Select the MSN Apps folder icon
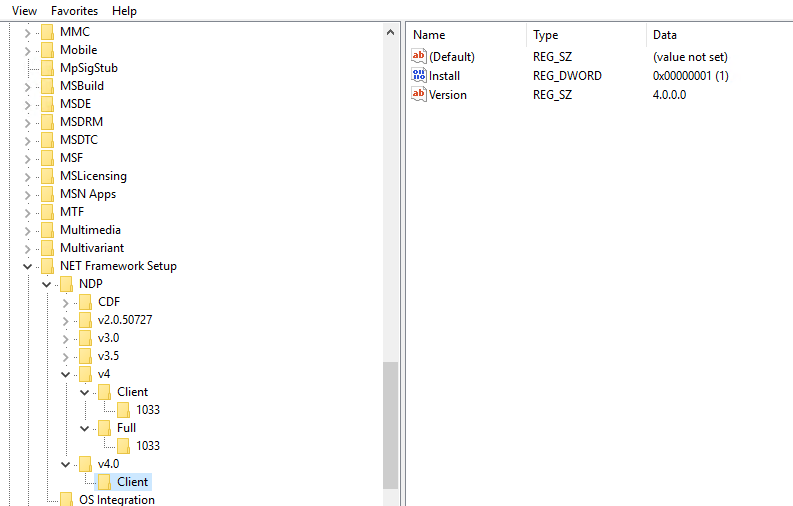793x506 pixels. click(x=48, y=194)
